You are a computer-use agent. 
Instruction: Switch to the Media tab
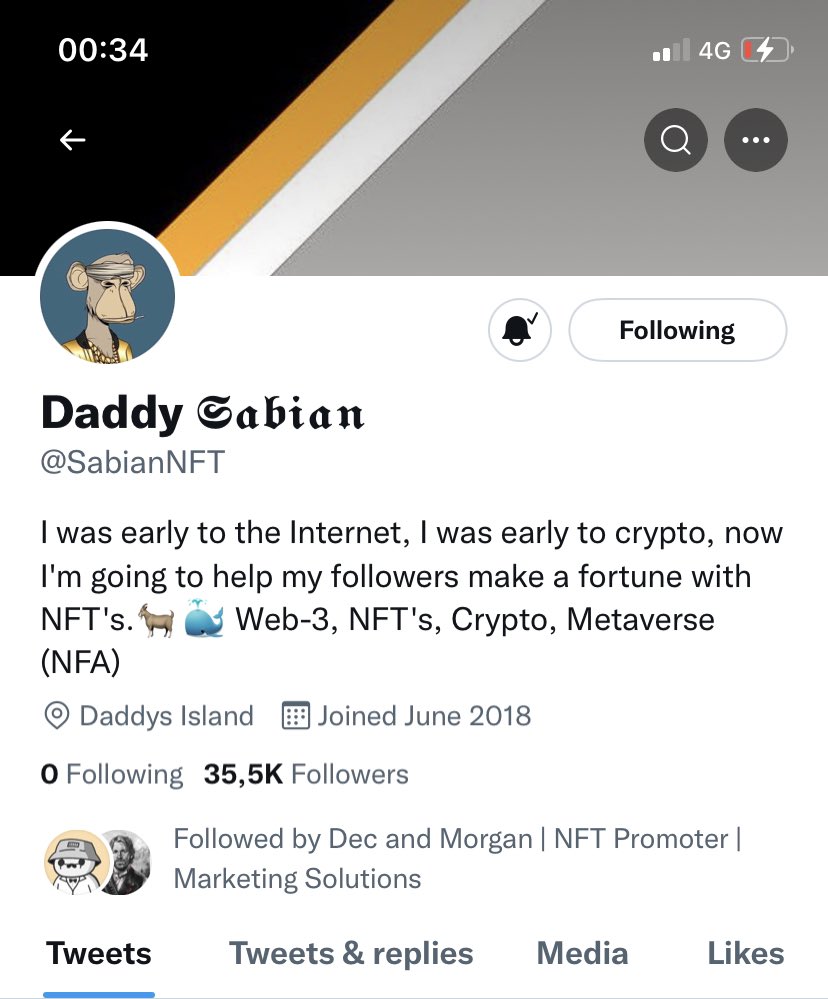(582, 954)
